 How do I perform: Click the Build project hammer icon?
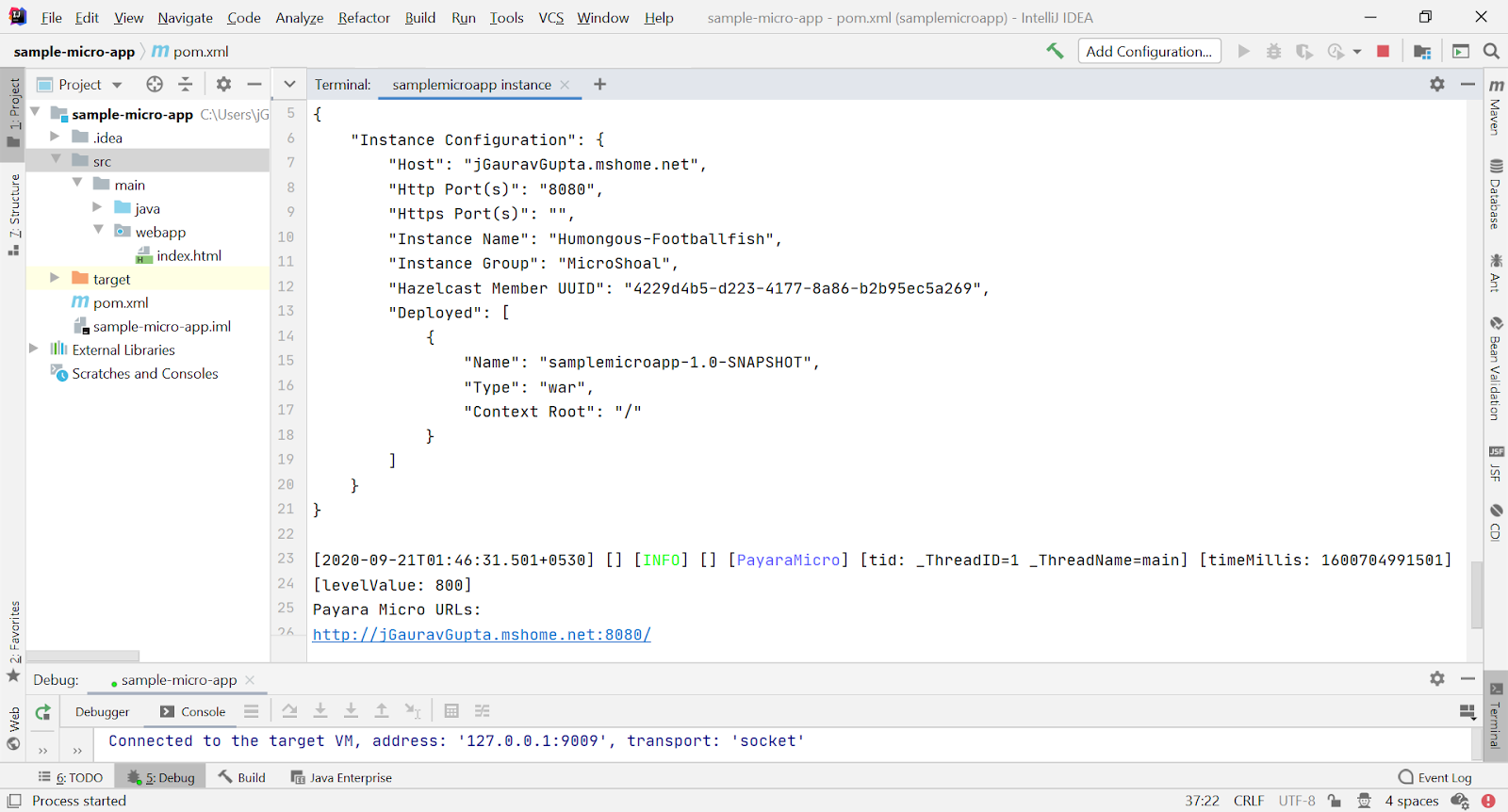pos(1055,51)
